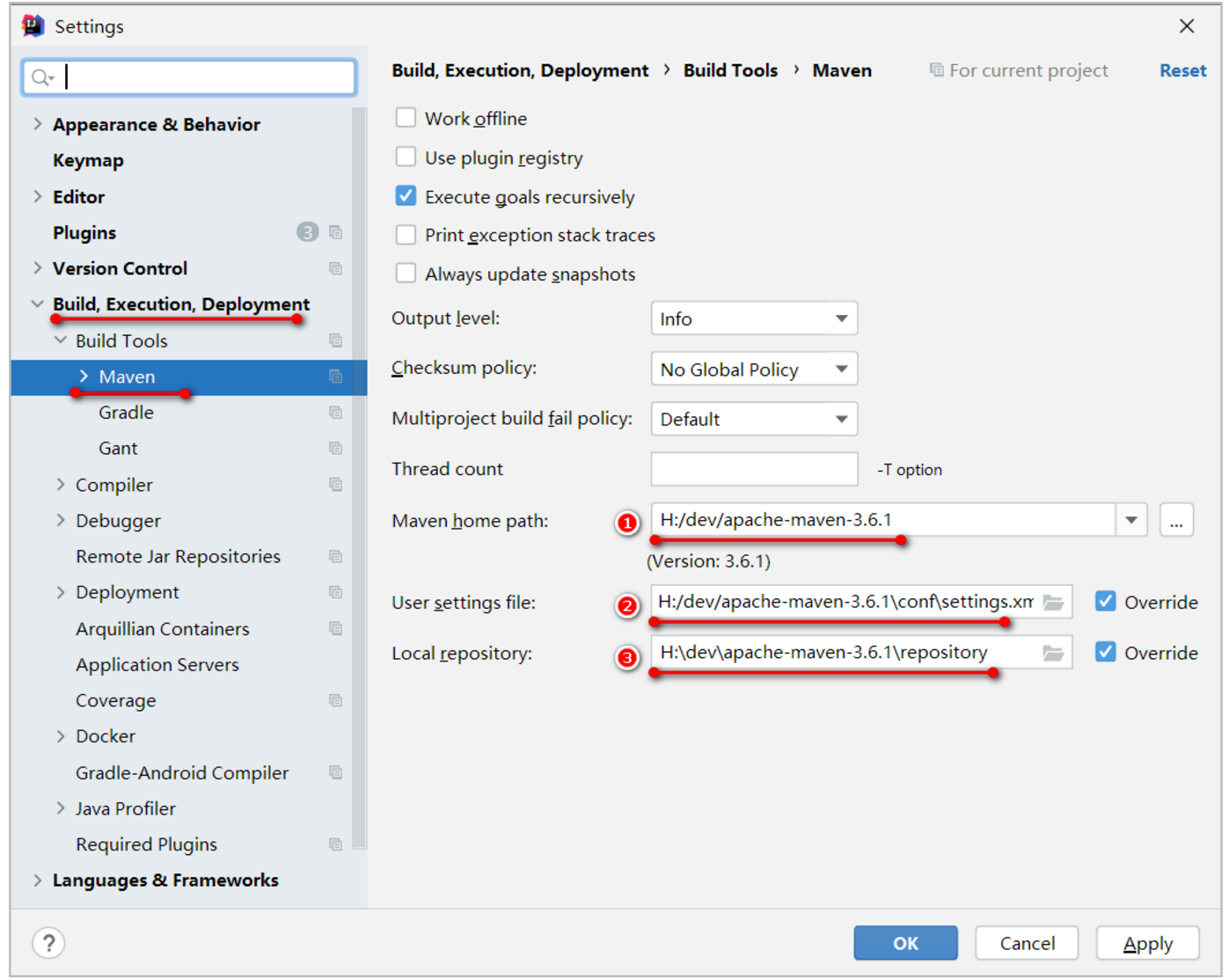
Task: Click the Plugins update count badge
Action: coord(307,232)
